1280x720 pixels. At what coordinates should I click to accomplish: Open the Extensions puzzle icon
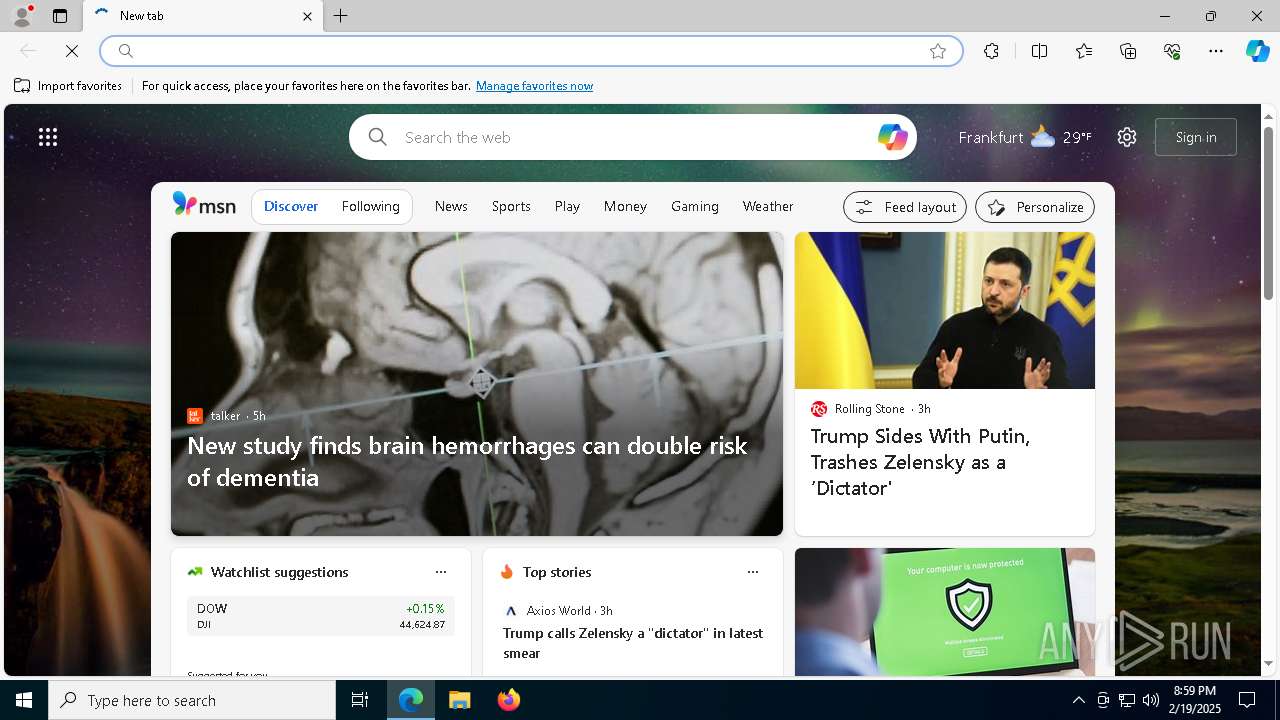tap(991, 51)
